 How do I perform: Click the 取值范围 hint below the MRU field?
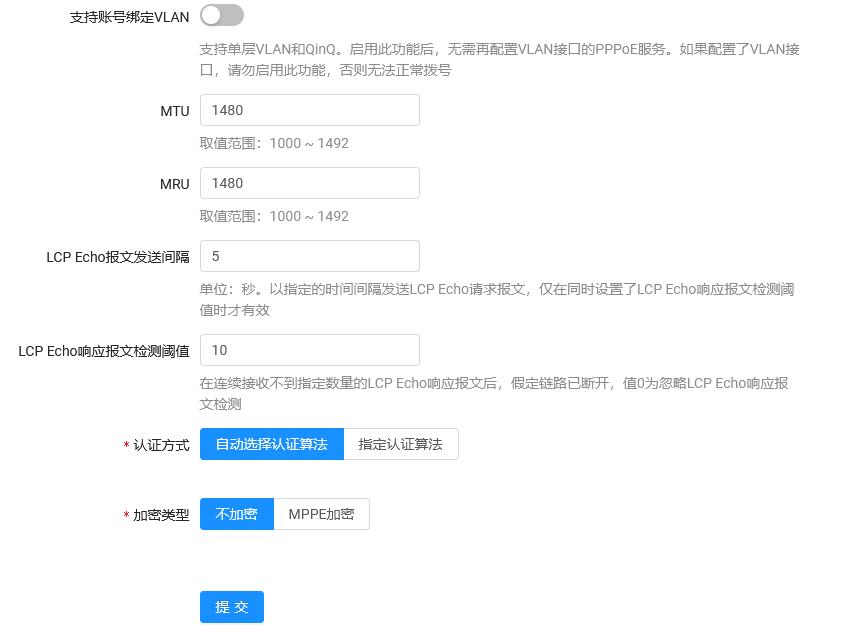point(274,216)
